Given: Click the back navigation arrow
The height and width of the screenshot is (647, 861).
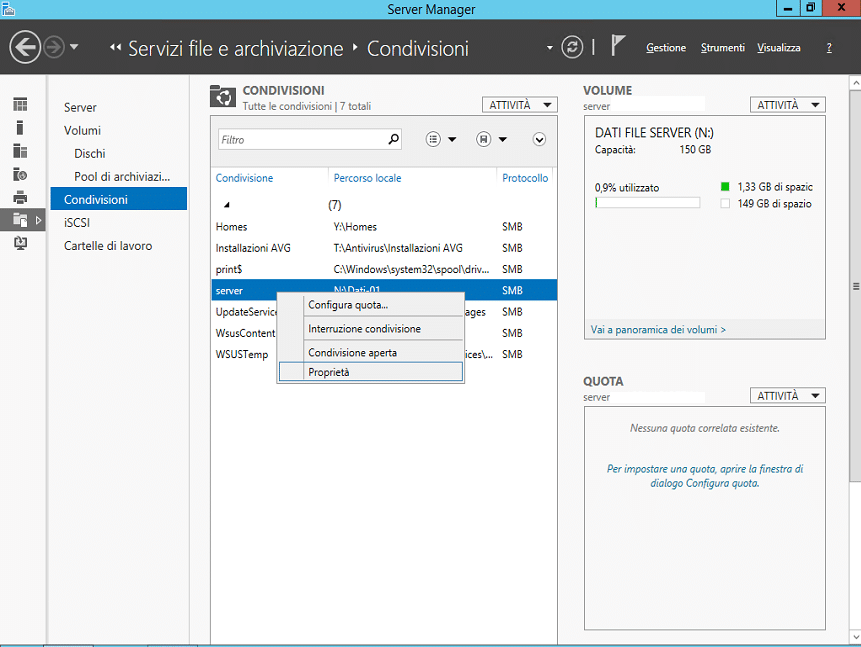Looking at the screenshot, I should tap(25, 47).
